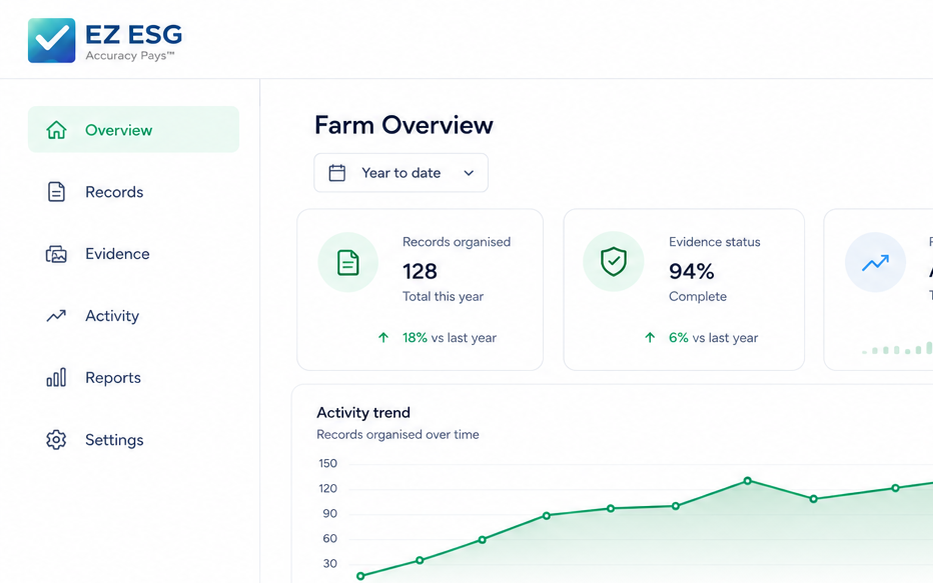Click the image stack icon beside Evidence

point(57,254)
